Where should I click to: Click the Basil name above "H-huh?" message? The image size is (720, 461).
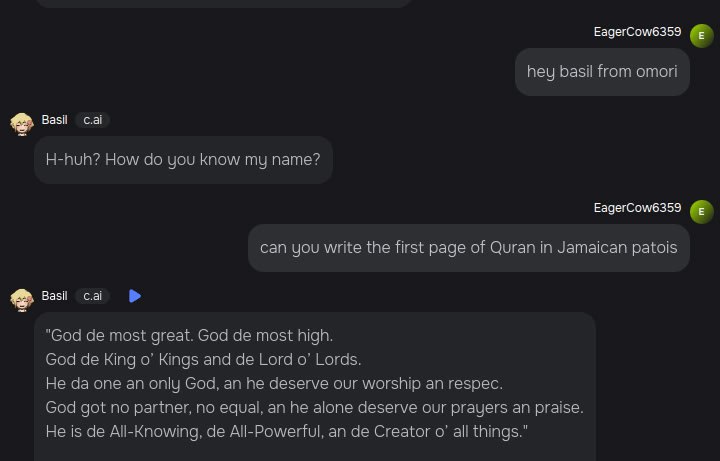pyautogui.click(x=54, y=120)
